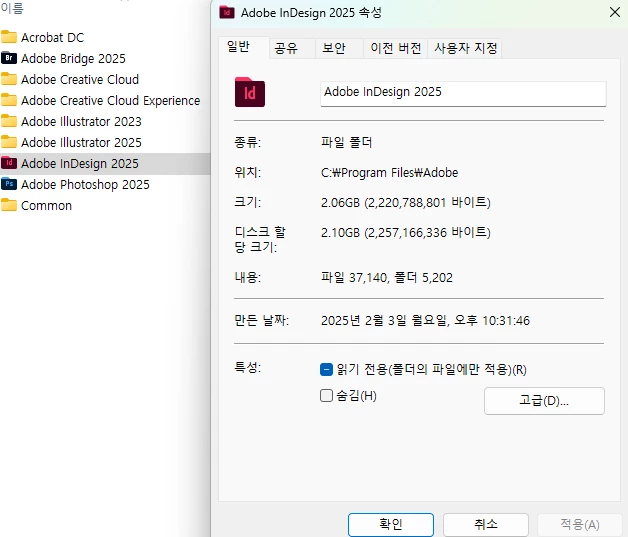Select the Adobe Creative Cloud folder name
628x537 pixels.
[x=80, y=79]
